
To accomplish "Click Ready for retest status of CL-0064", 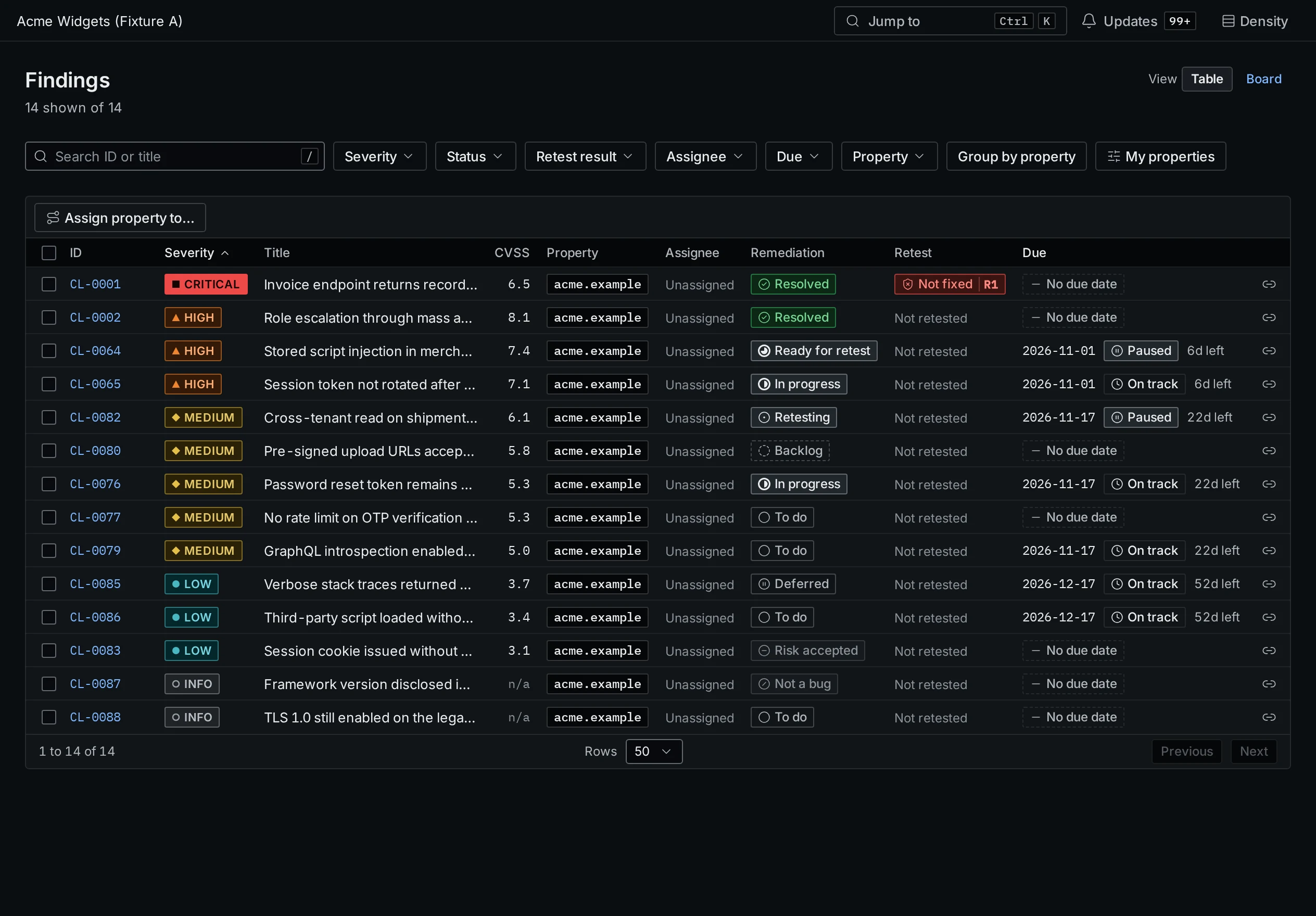I will click(x=814, y=351).
